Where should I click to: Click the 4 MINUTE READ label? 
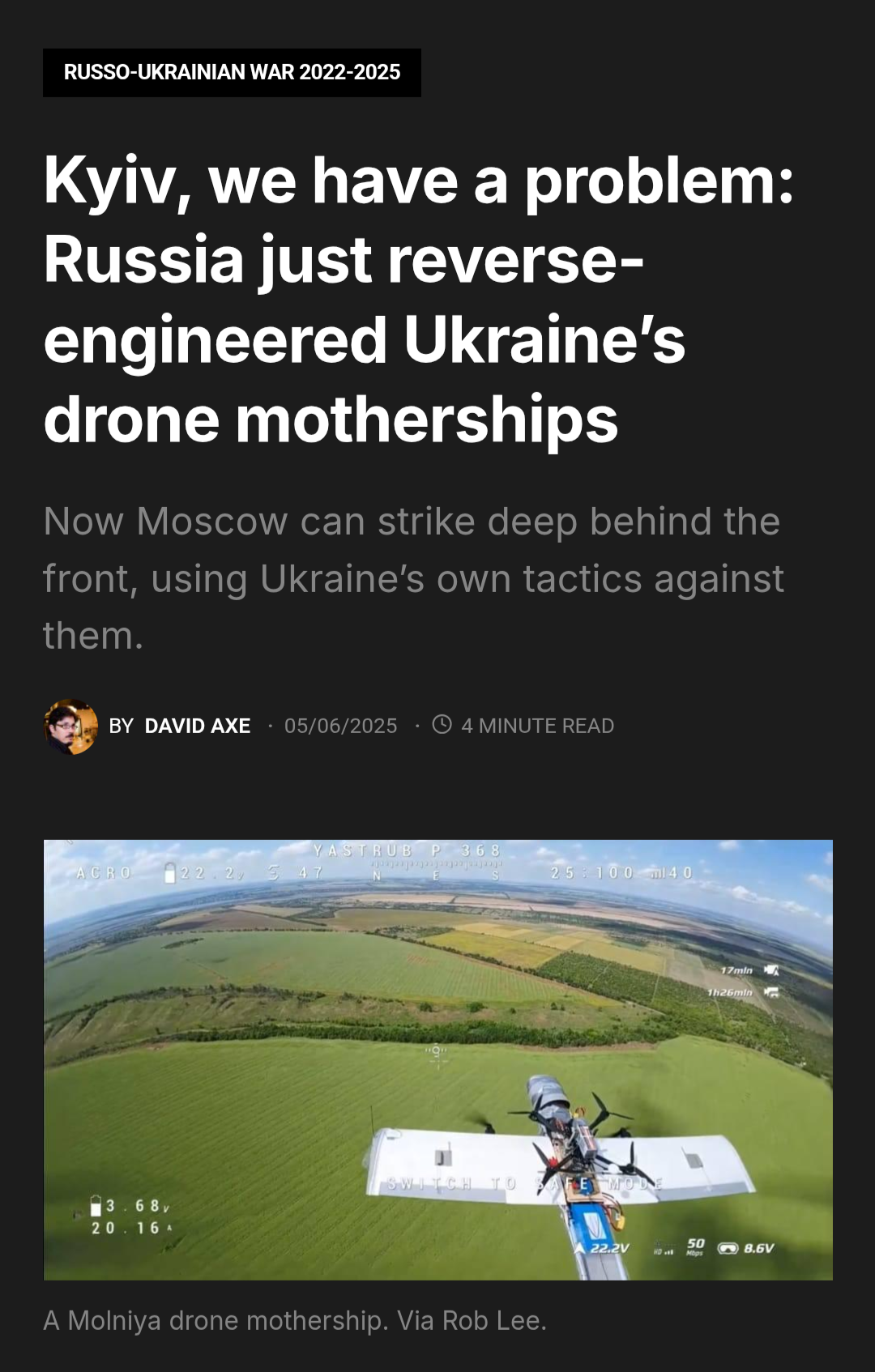click(x=537, y=726)
